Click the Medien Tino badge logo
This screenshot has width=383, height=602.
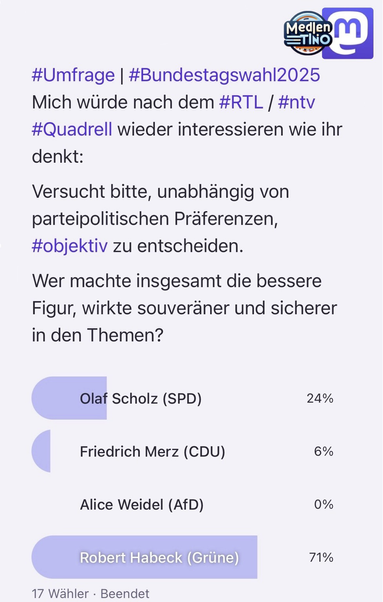point(307,33)
